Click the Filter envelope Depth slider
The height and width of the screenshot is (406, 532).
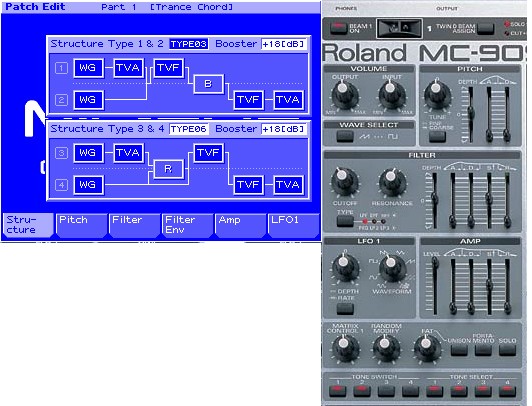pos(434,200)
